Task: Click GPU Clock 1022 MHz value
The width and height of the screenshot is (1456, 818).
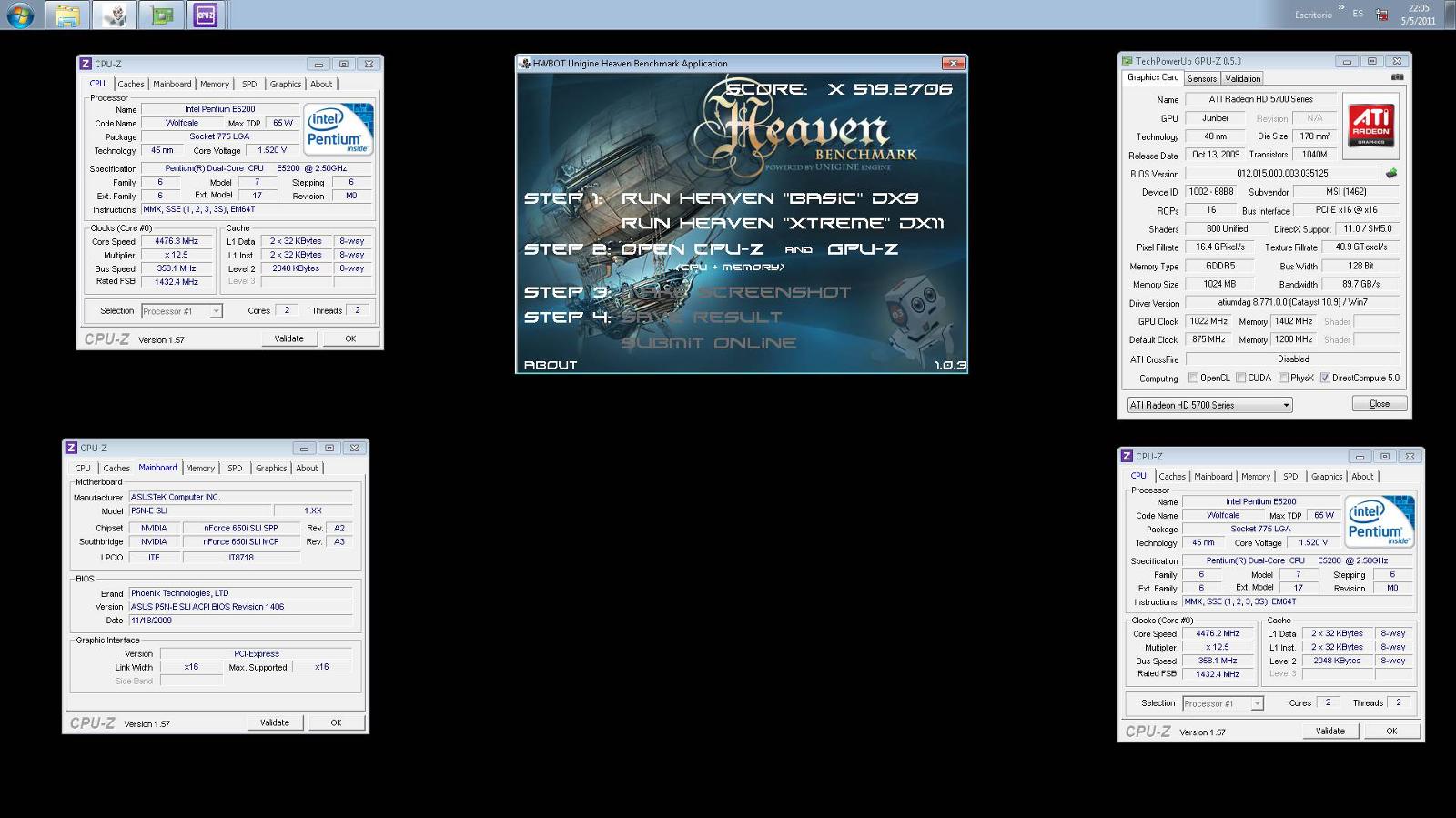Action: [x=1208, y=321]
